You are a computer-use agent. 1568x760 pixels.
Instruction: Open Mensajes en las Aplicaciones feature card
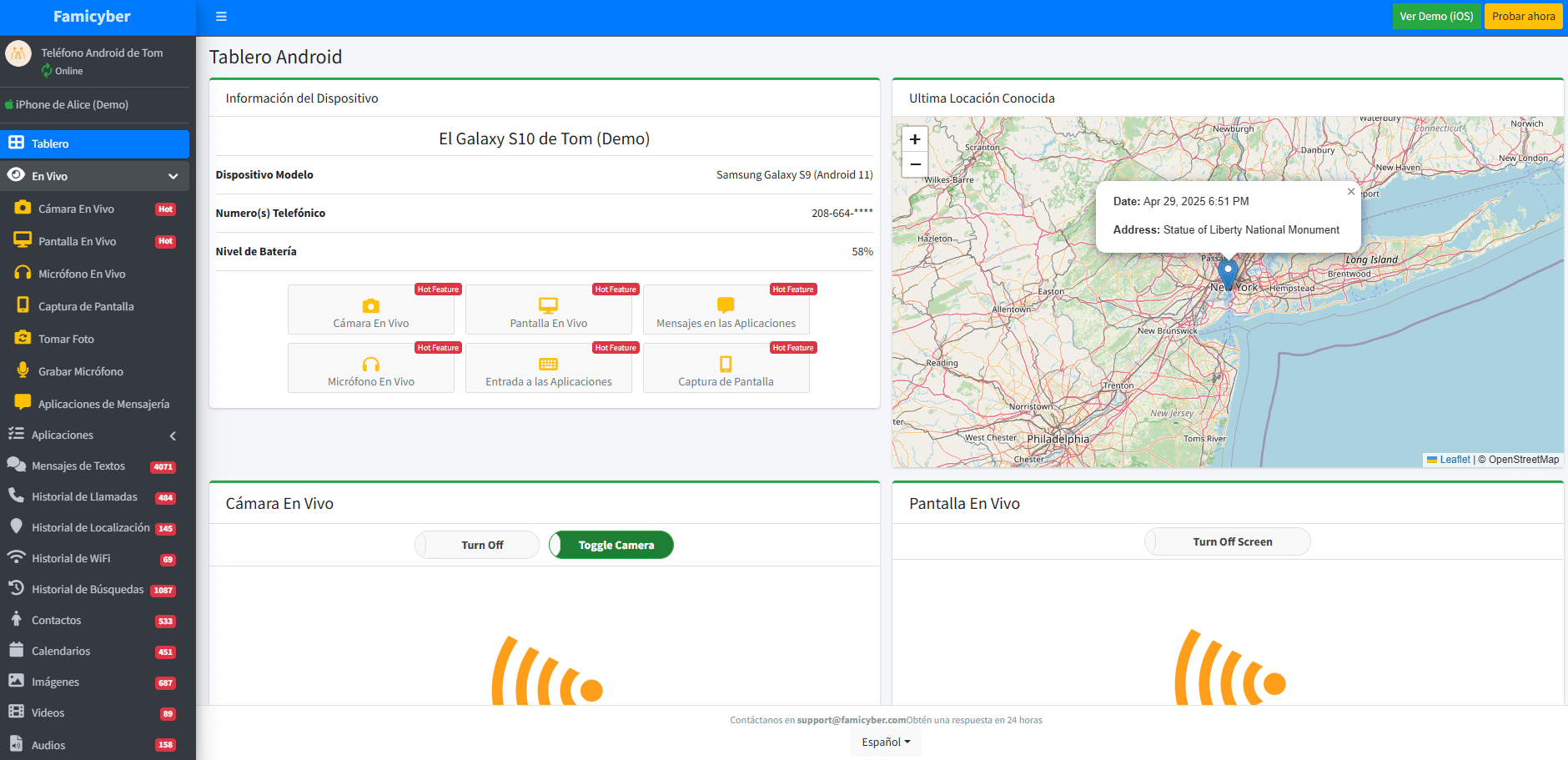tap(726, 310)
